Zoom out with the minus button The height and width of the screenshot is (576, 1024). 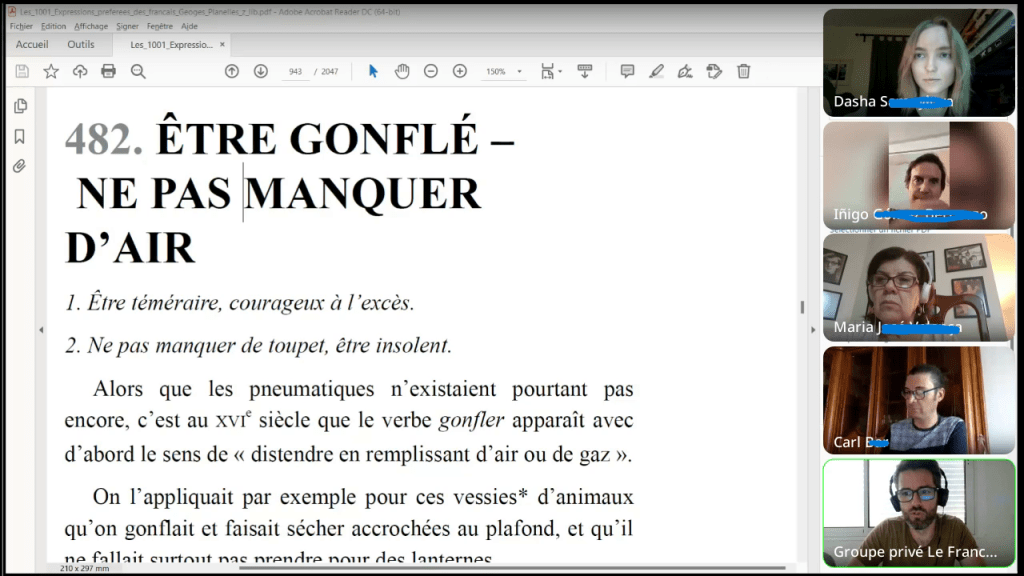[431, 71]
